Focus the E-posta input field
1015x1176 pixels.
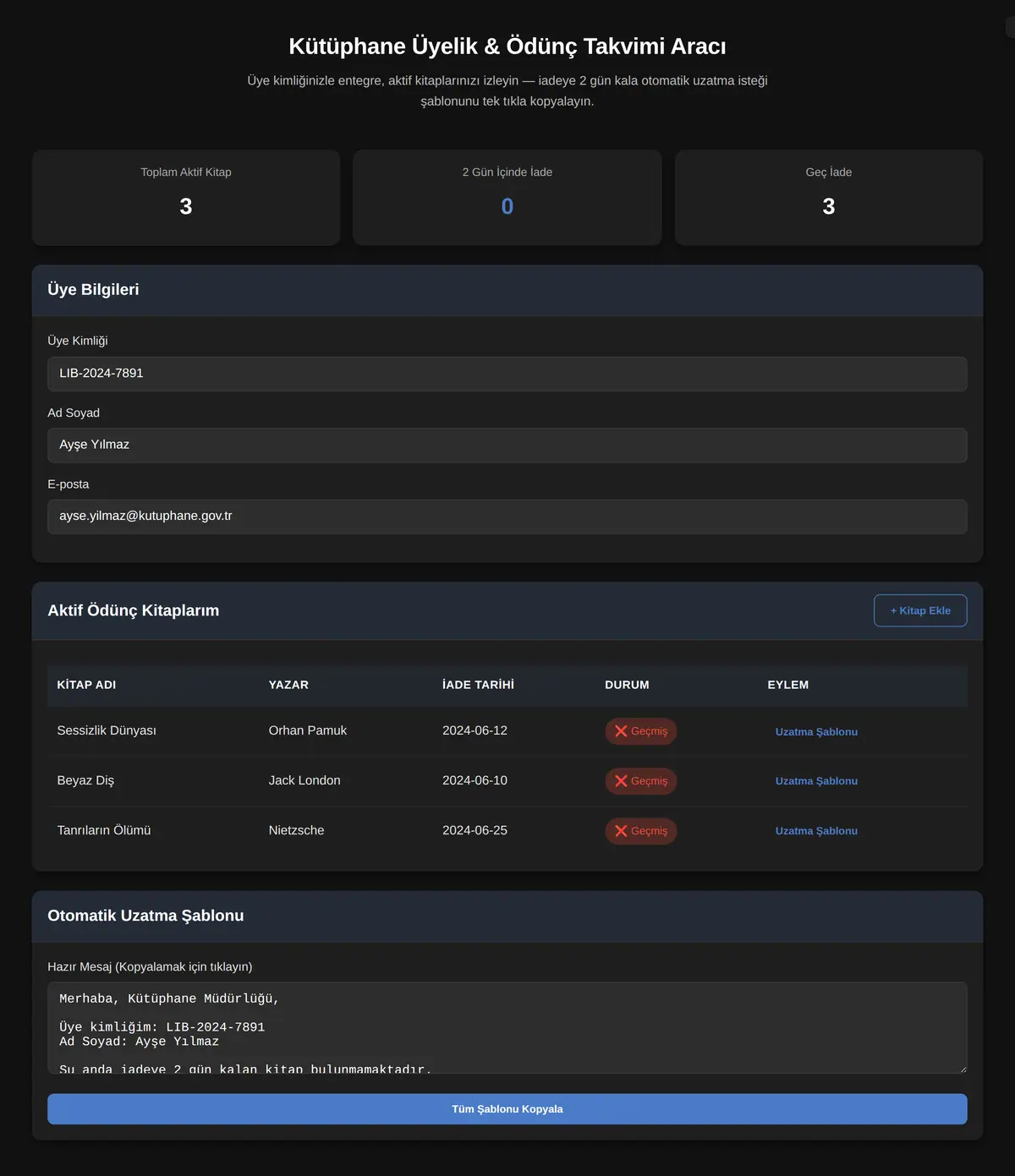pyautogui.click(x=507, y=517)
